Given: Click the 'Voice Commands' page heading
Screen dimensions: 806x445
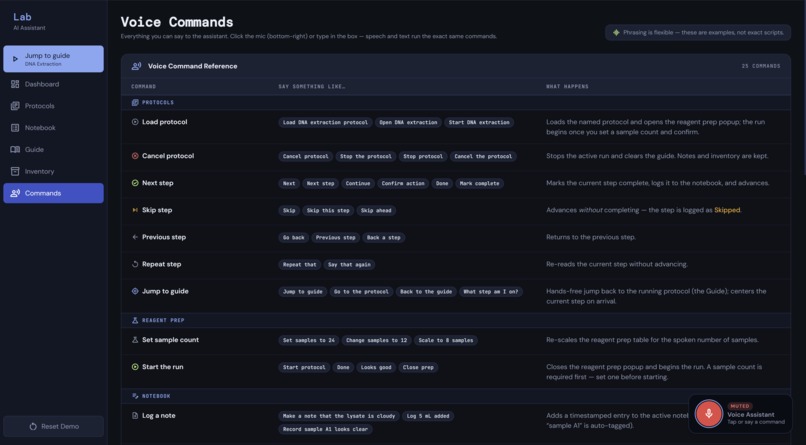Looking at the screenshot, I should 177,22.
